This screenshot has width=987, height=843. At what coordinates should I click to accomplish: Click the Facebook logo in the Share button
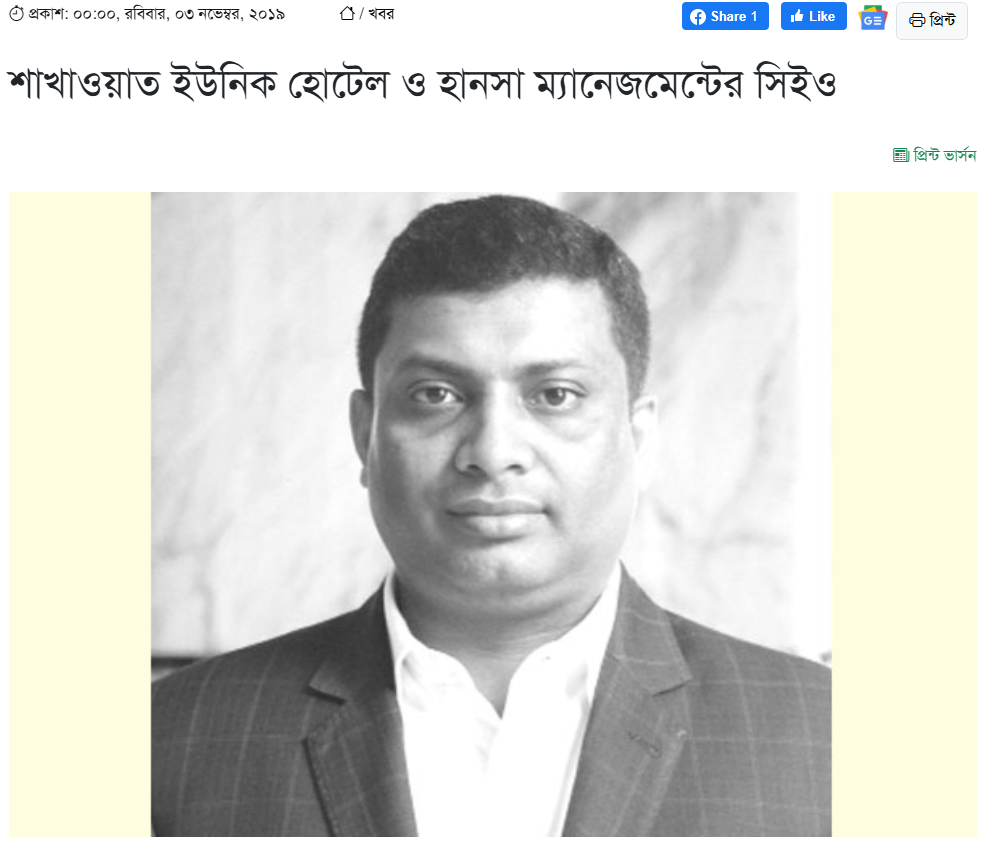697,17
